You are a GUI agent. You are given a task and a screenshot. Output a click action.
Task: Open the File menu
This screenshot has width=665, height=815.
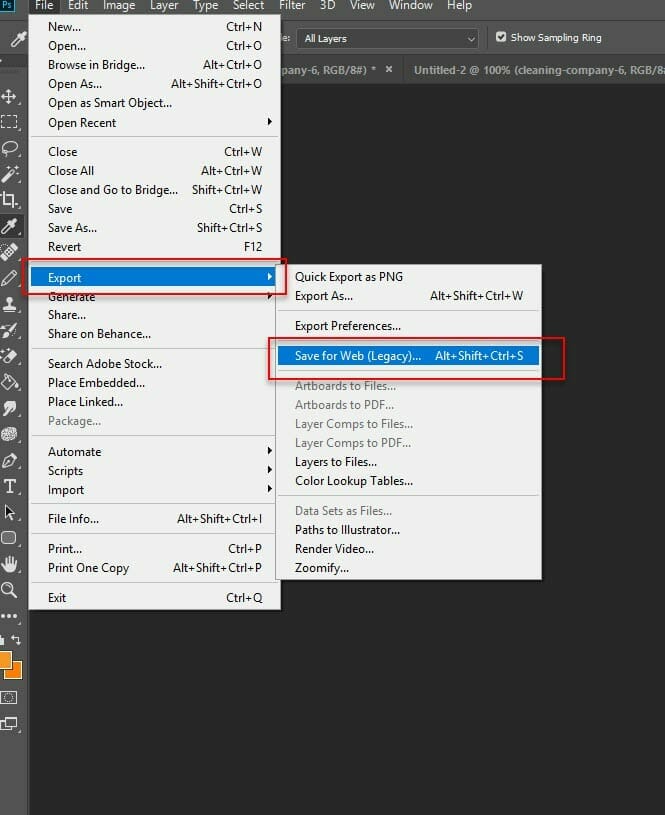point(44,6)
